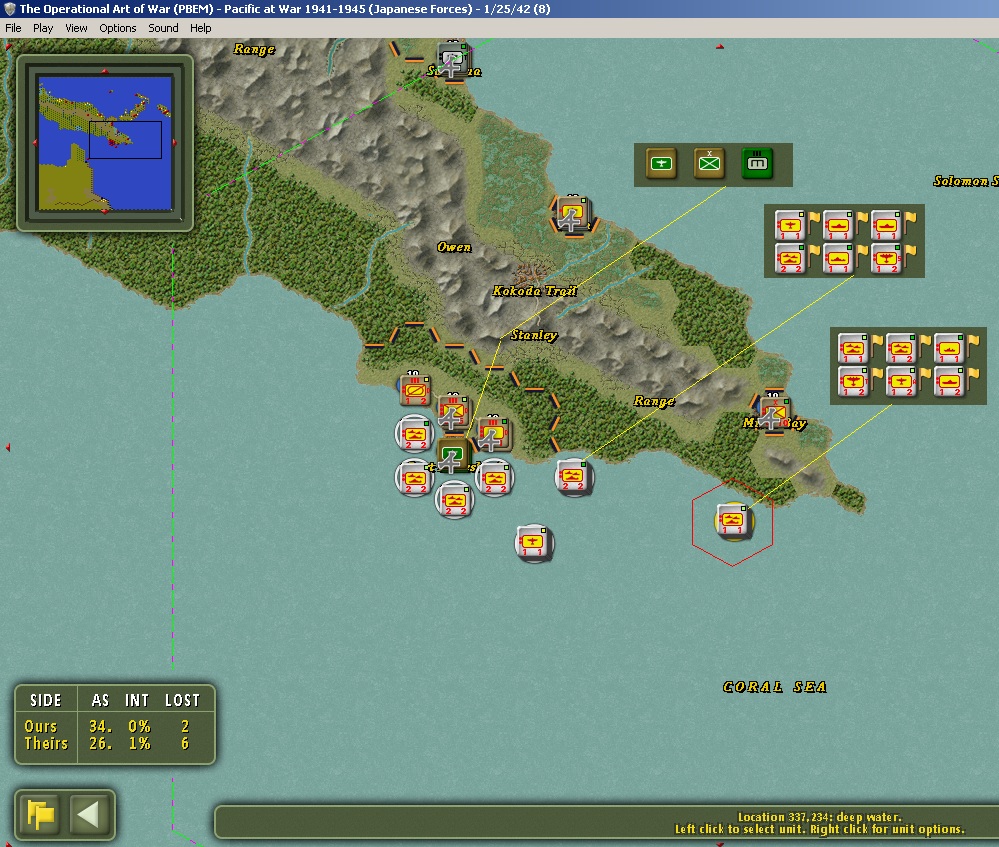Click the minimap's left scroll arrow
999x847 pixels.
coord(35,143)
